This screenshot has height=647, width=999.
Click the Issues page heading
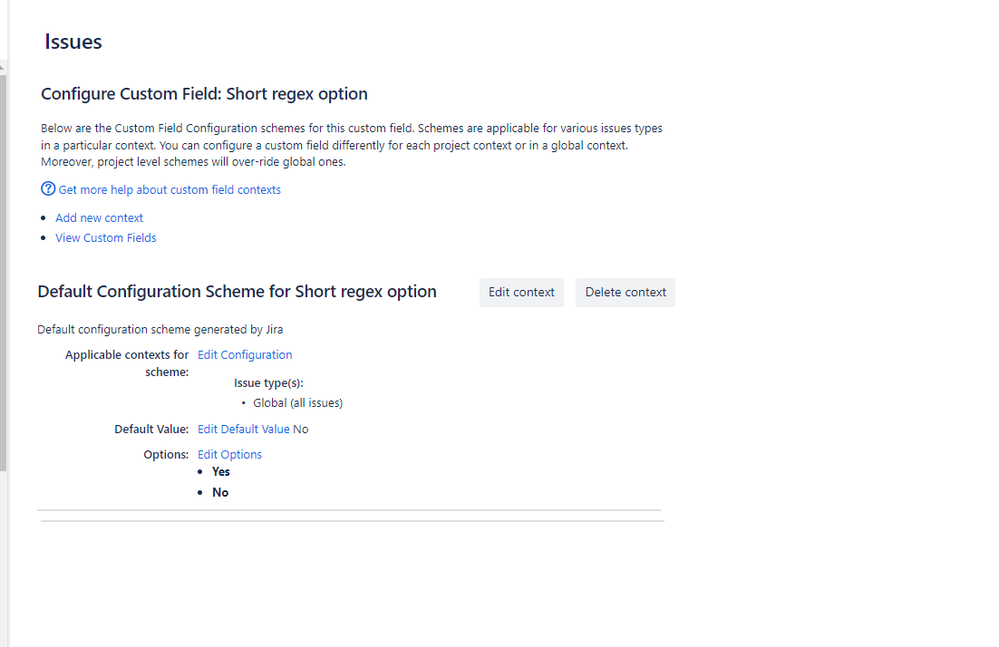pyautogui.click(x=71, y=41)
